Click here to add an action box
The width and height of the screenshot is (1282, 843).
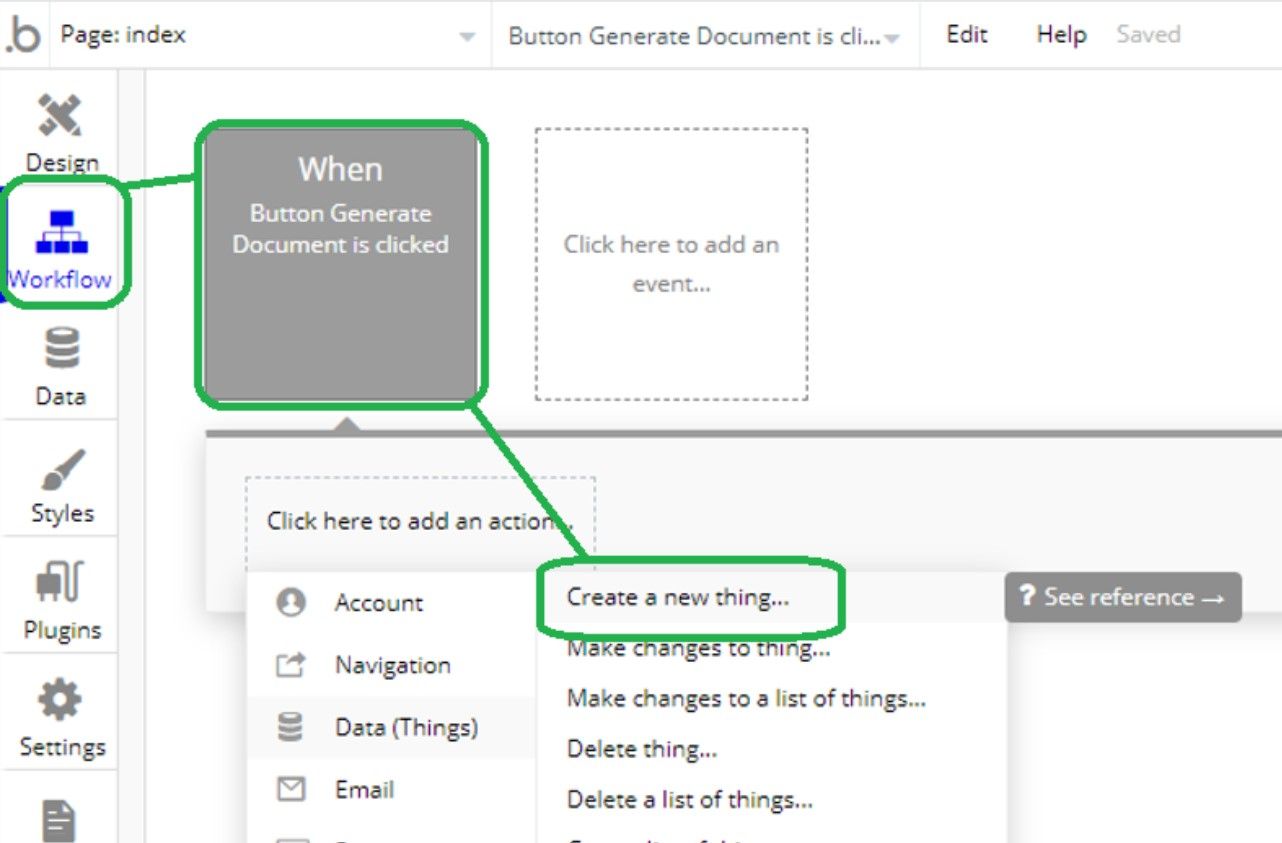(420, 521)
